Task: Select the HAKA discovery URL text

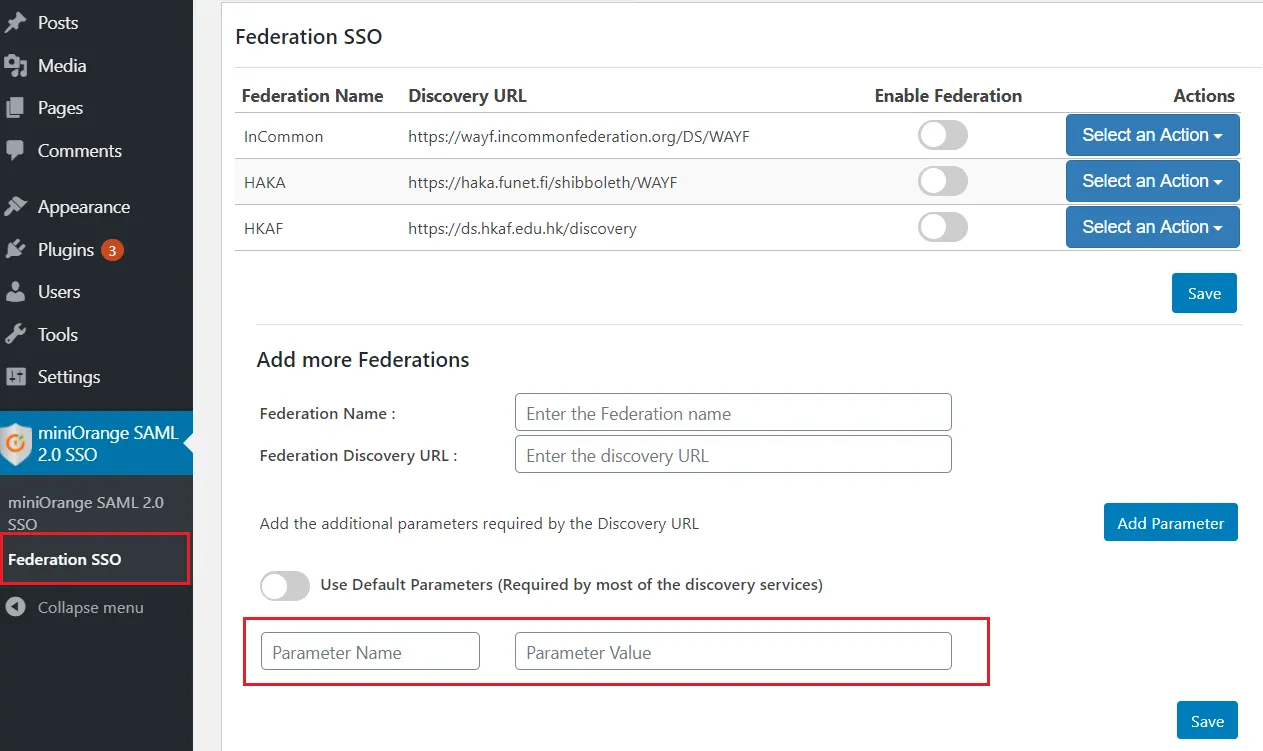Action: point(543,182)
